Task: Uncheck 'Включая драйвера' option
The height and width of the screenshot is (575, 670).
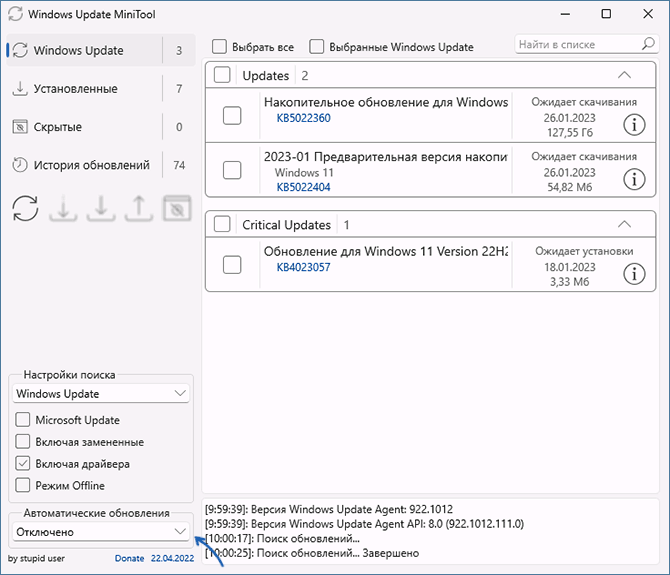Action: (23, 463)
